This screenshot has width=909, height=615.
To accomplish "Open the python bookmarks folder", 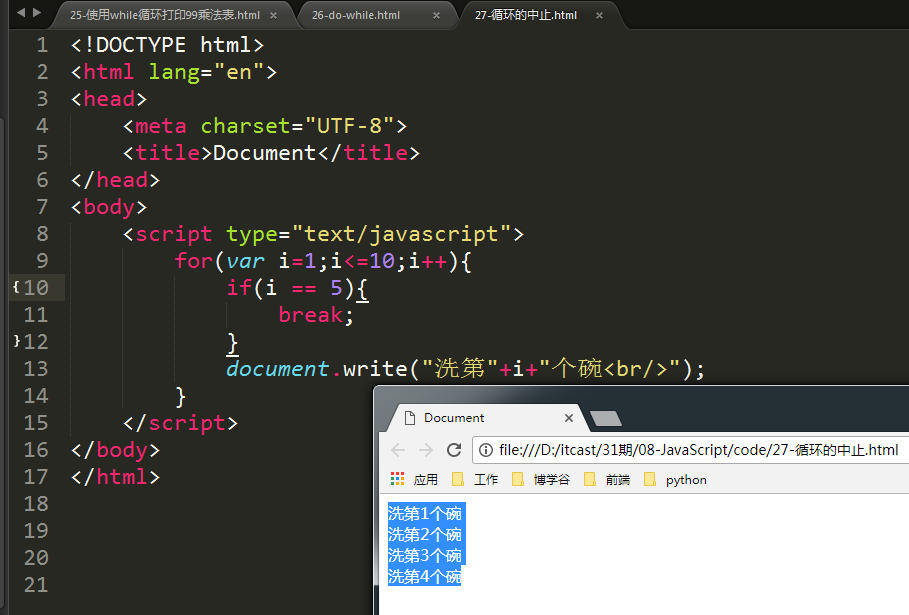I will point(676,479).
